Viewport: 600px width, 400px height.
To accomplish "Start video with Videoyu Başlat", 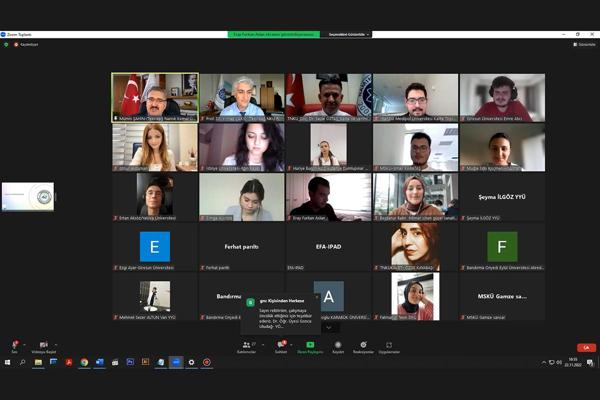I will click(42, 345).
